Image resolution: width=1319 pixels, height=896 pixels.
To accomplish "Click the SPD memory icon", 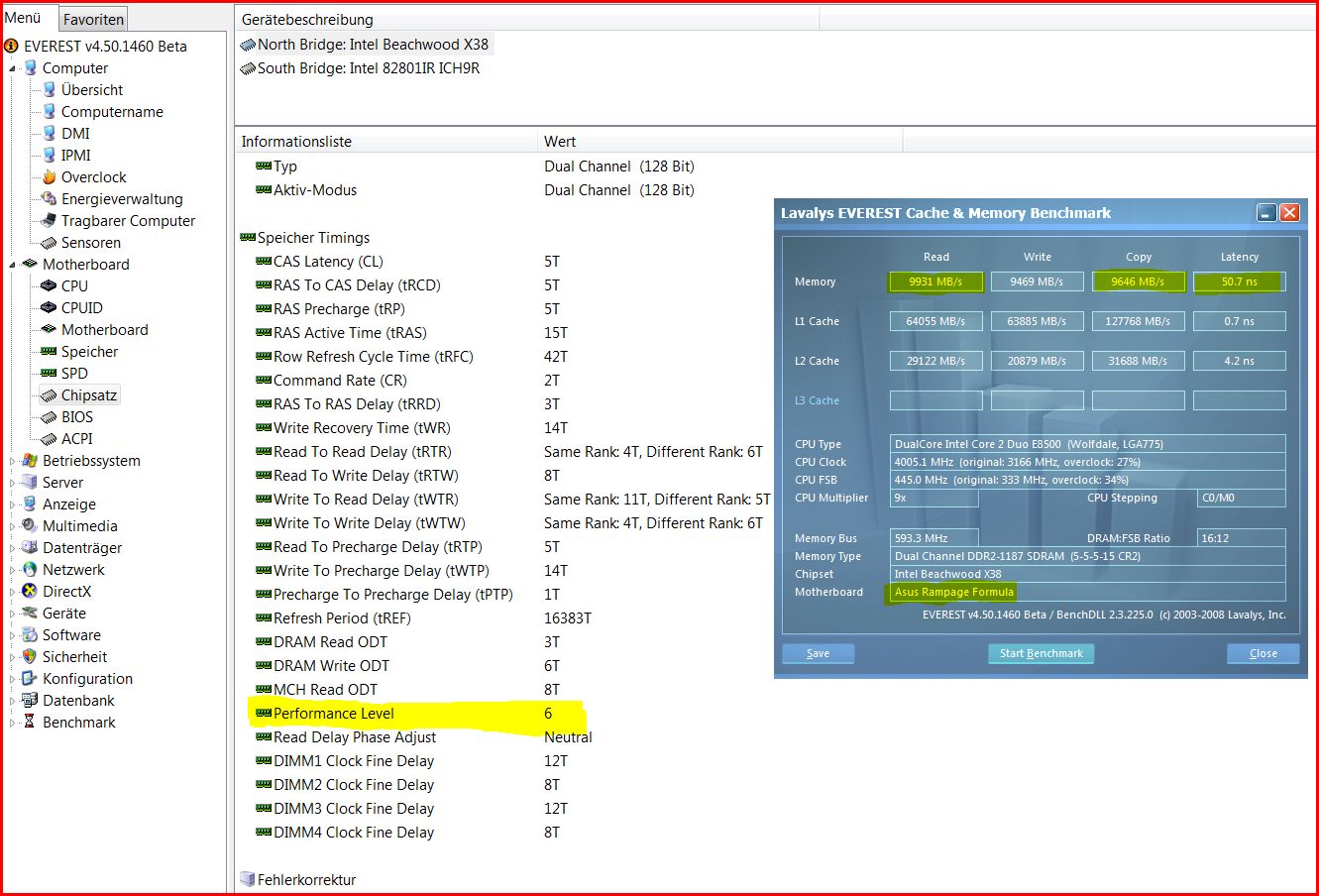I will (x=49, y=373).
